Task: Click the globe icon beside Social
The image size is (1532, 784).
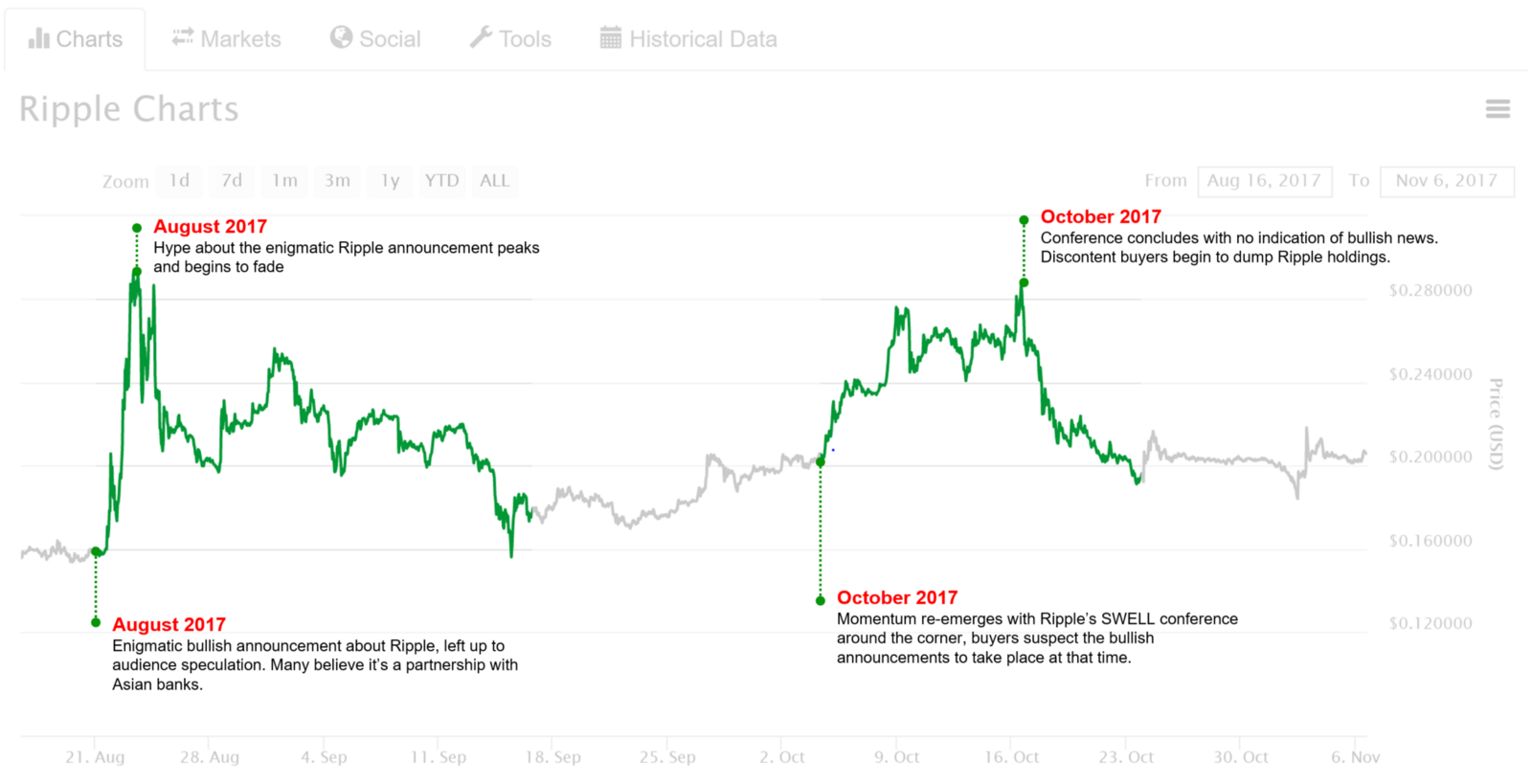Action: [x=341, y=37]
